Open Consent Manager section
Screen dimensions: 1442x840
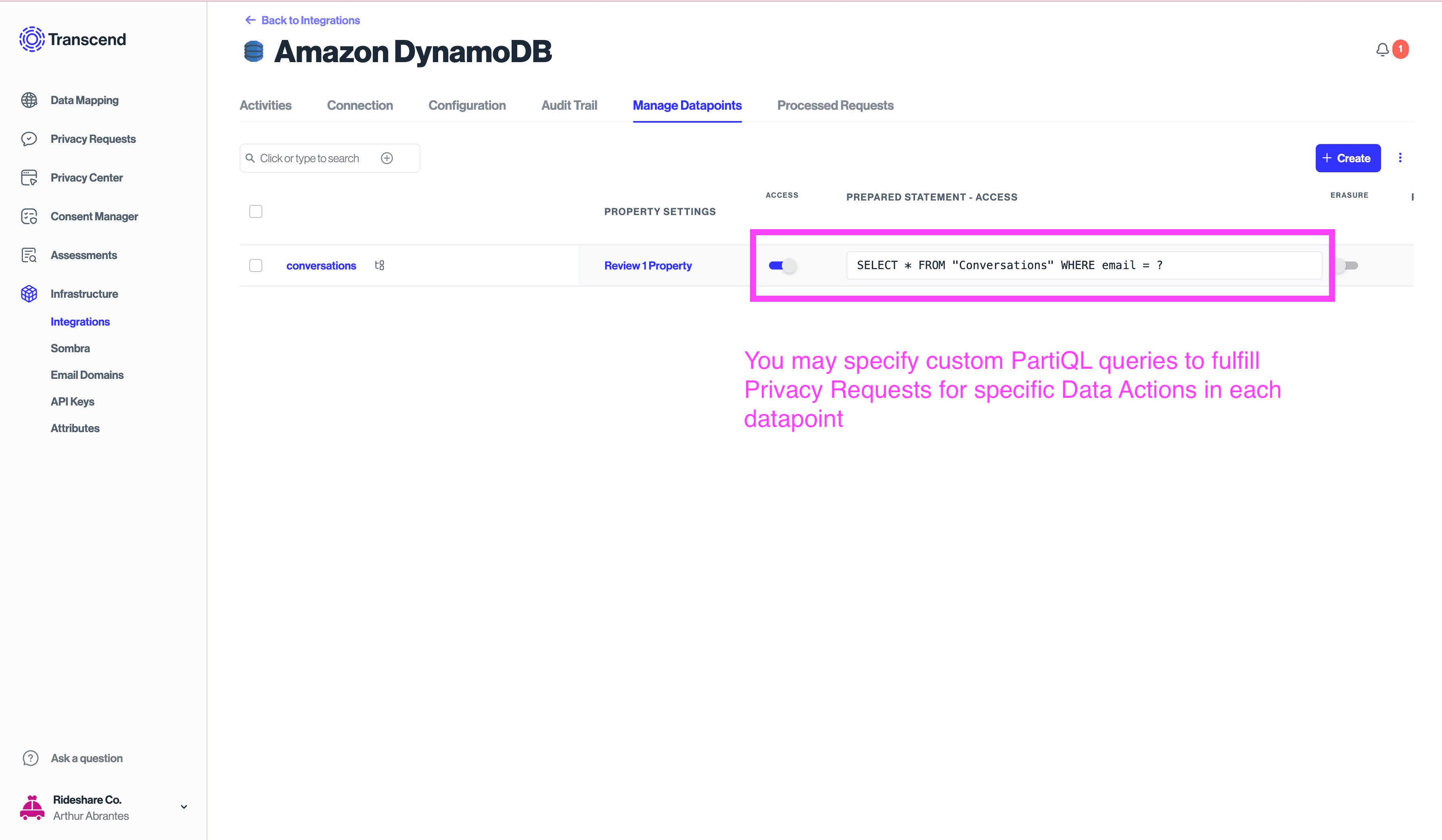pos(95,216)
